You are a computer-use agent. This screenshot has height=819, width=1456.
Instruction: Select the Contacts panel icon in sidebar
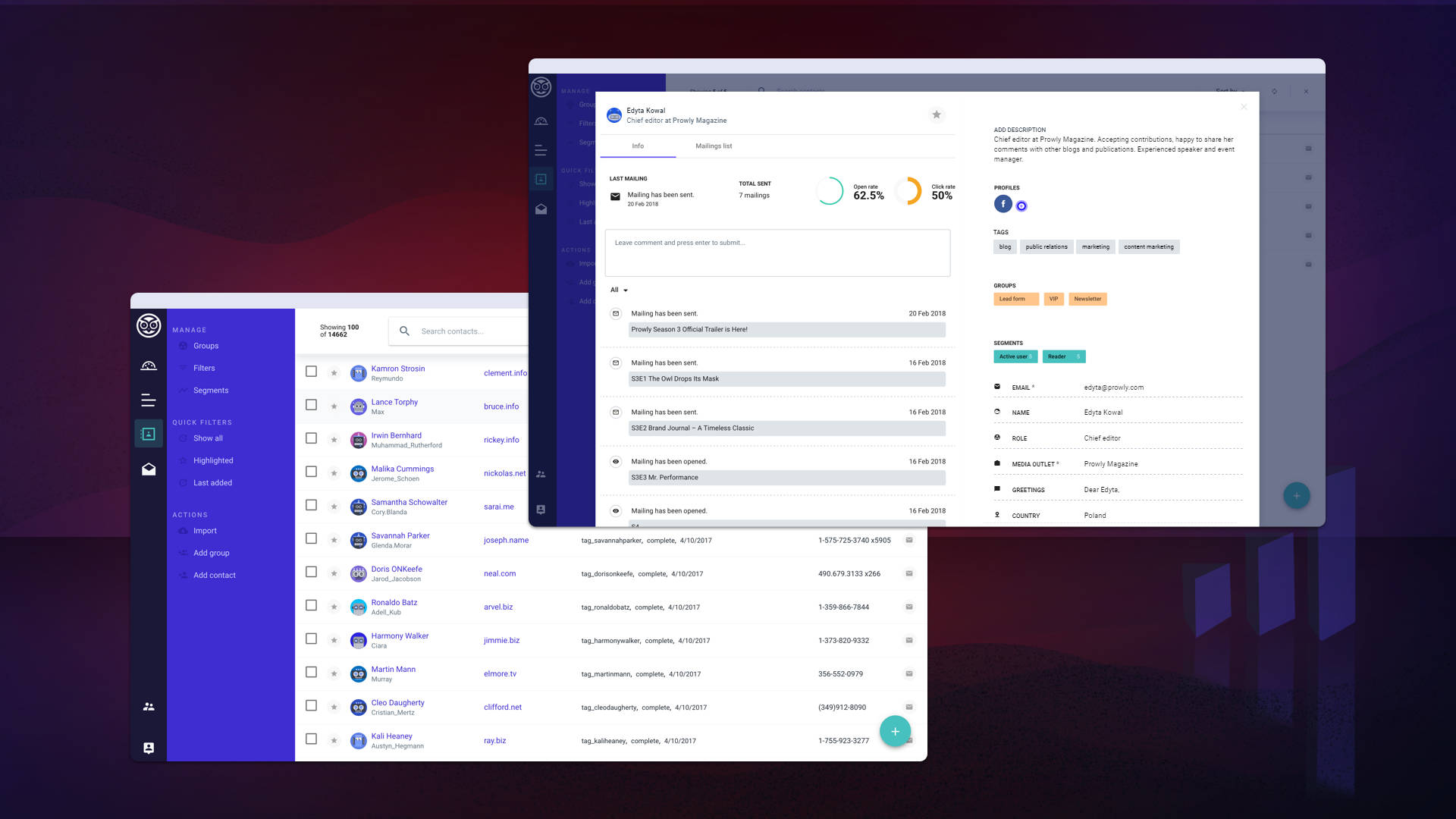coord(149,433)
